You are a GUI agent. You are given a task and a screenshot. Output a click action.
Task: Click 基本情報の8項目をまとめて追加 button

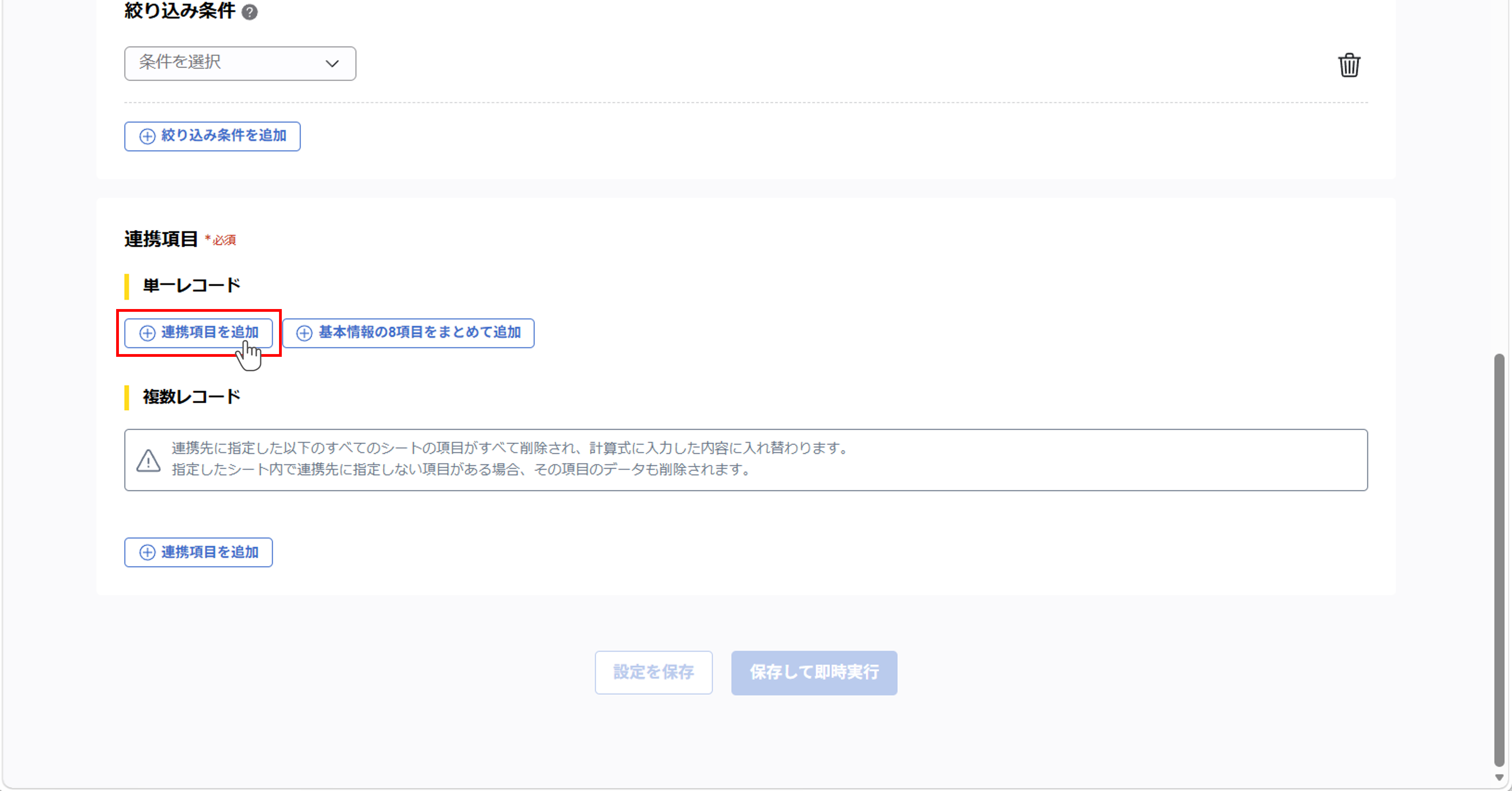(x=409, y=333)
